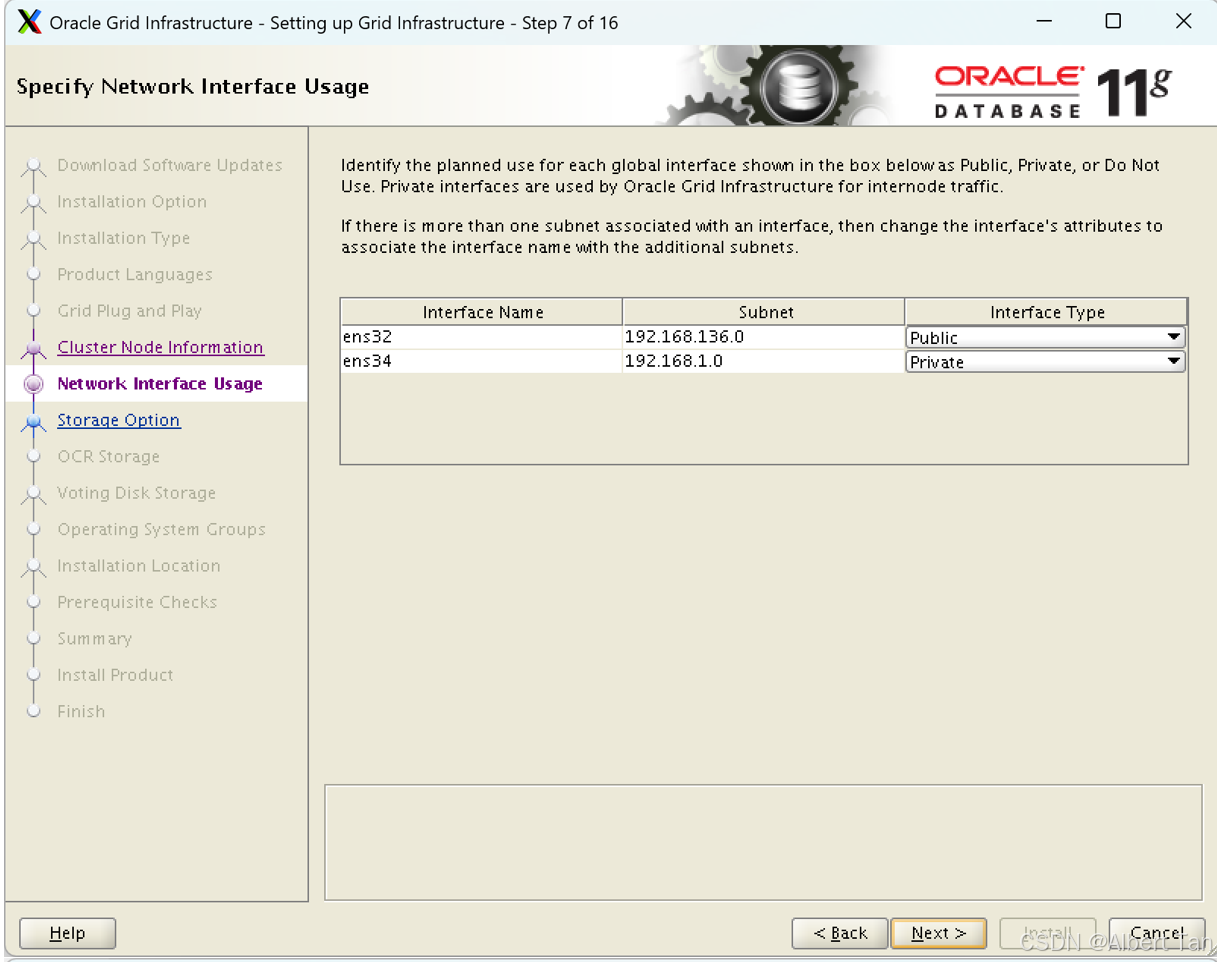Close the installer window
Screen dimensions: 1217x962
pos(1183,21)
